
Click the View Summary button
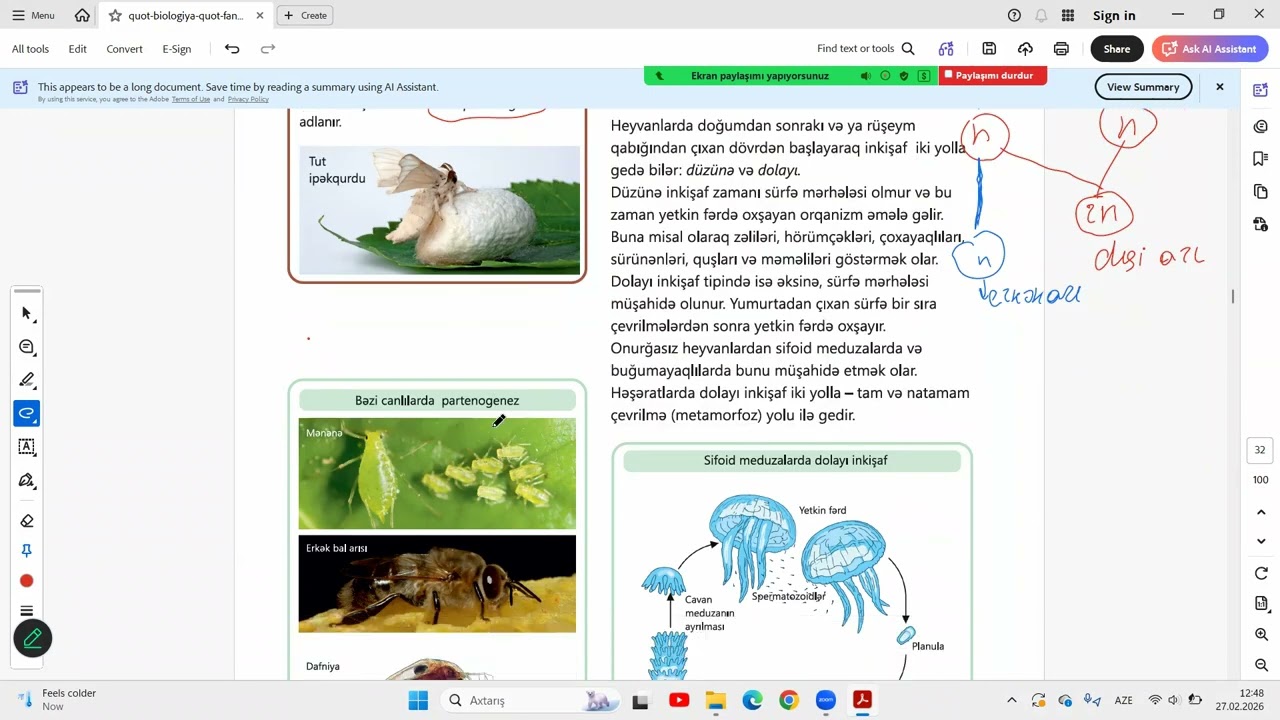pos(1143,87)
